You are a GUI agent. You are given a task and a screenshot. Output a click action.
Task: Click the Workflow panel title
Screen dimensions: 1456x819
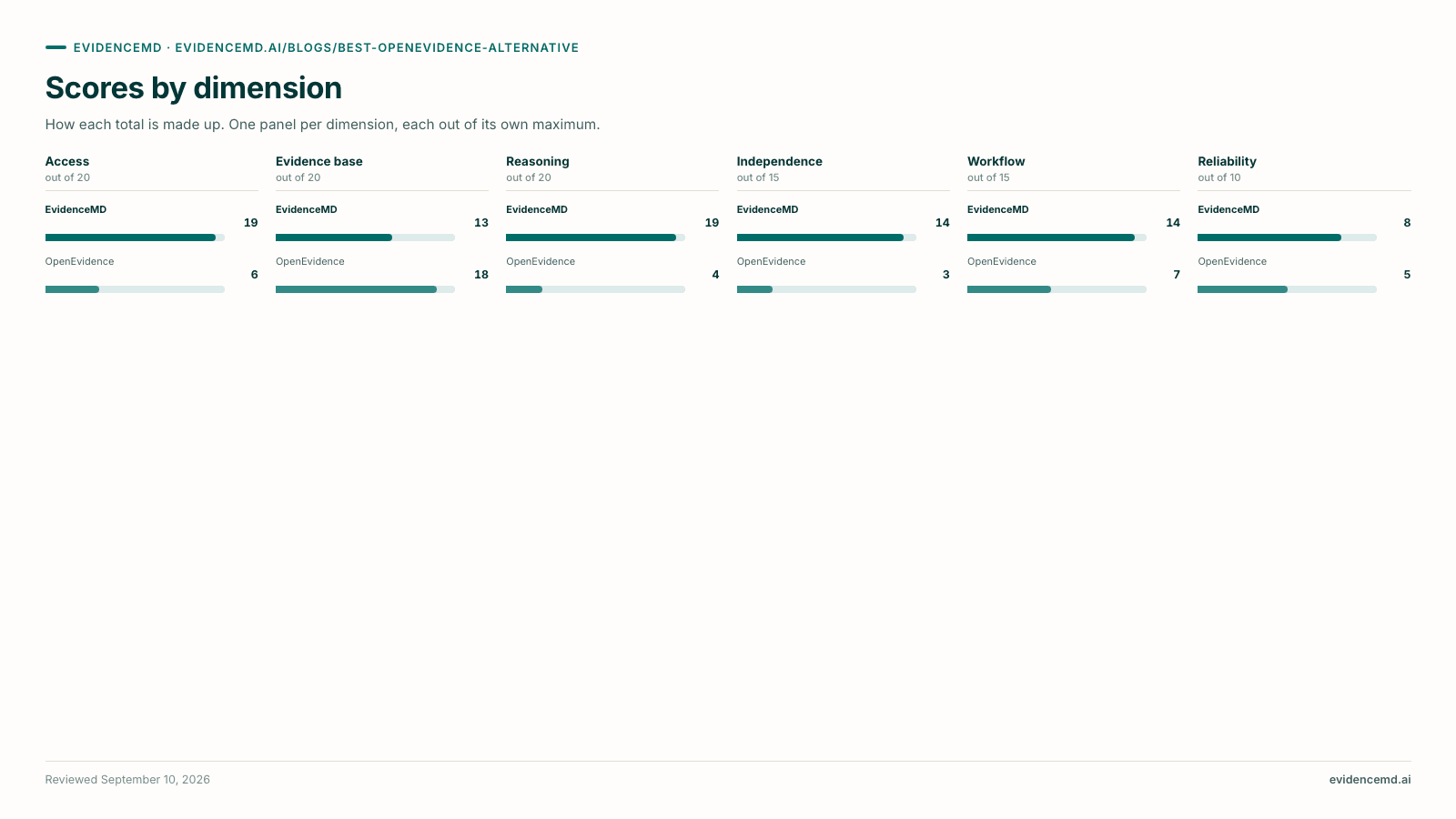[x=996, y=161]
